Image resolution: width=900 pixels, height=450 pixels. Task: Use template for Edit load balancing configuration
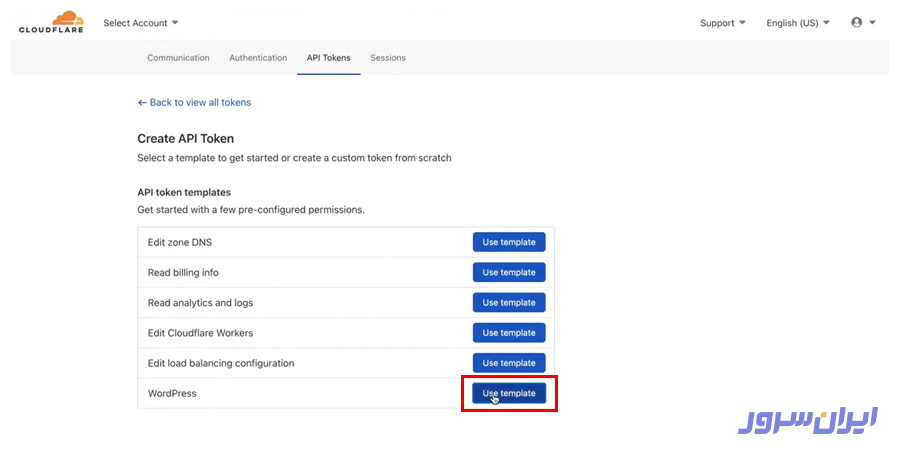509,363
